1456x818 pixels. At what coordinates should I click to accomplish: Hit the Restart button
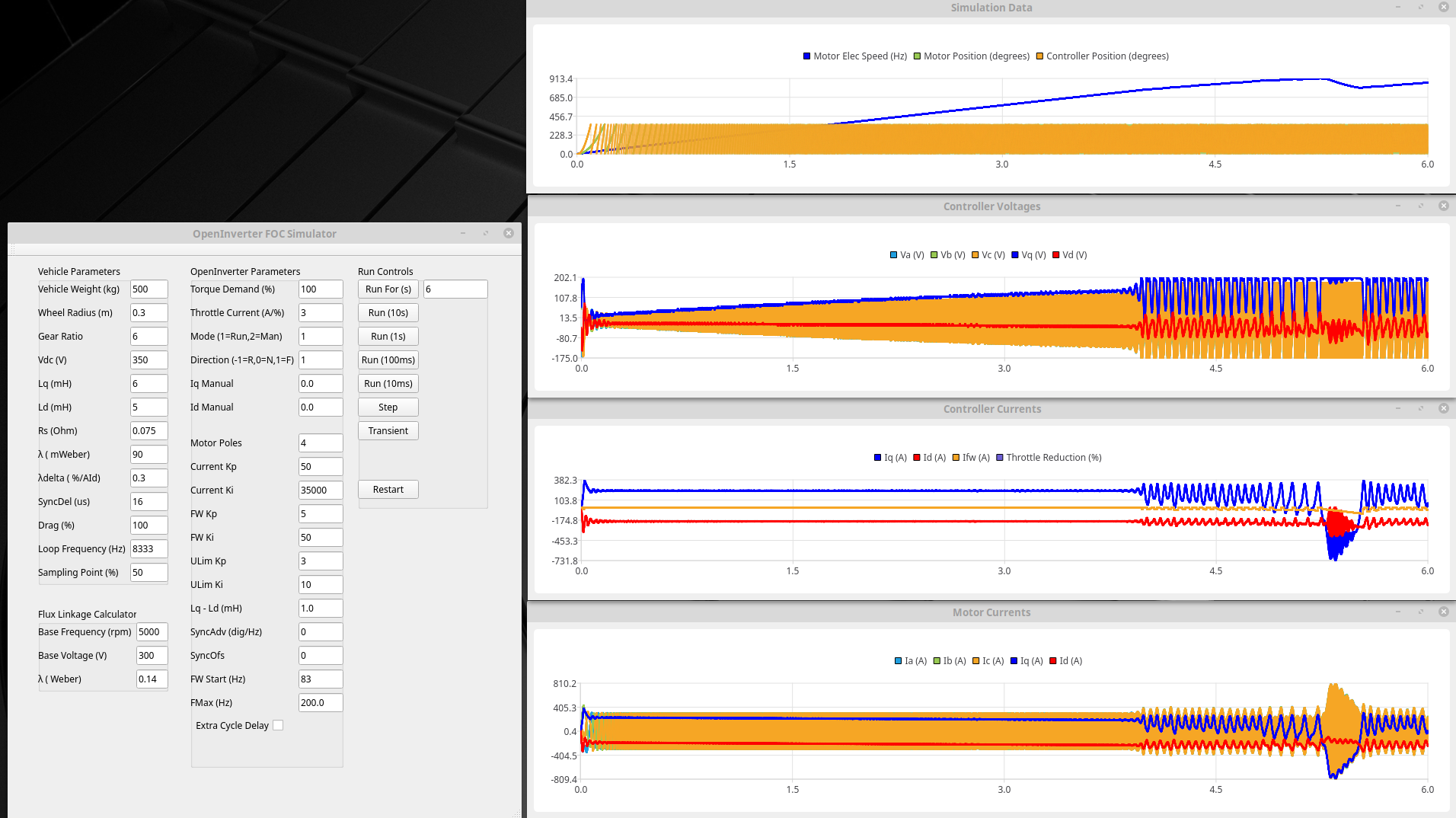point(388,489)
